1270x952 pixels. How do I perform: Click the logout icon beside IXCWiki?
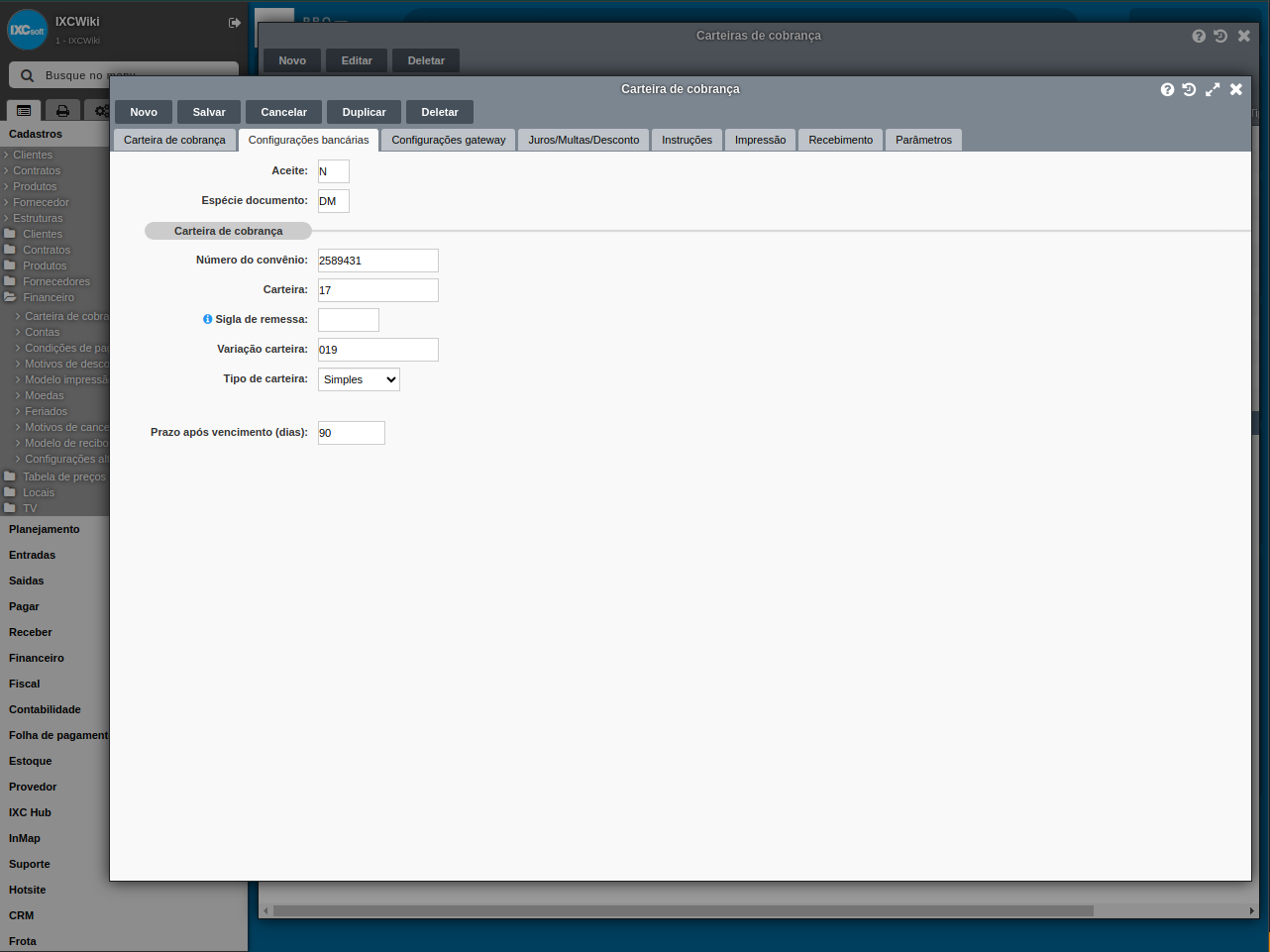pyautogui.click(x=235, y=23)
